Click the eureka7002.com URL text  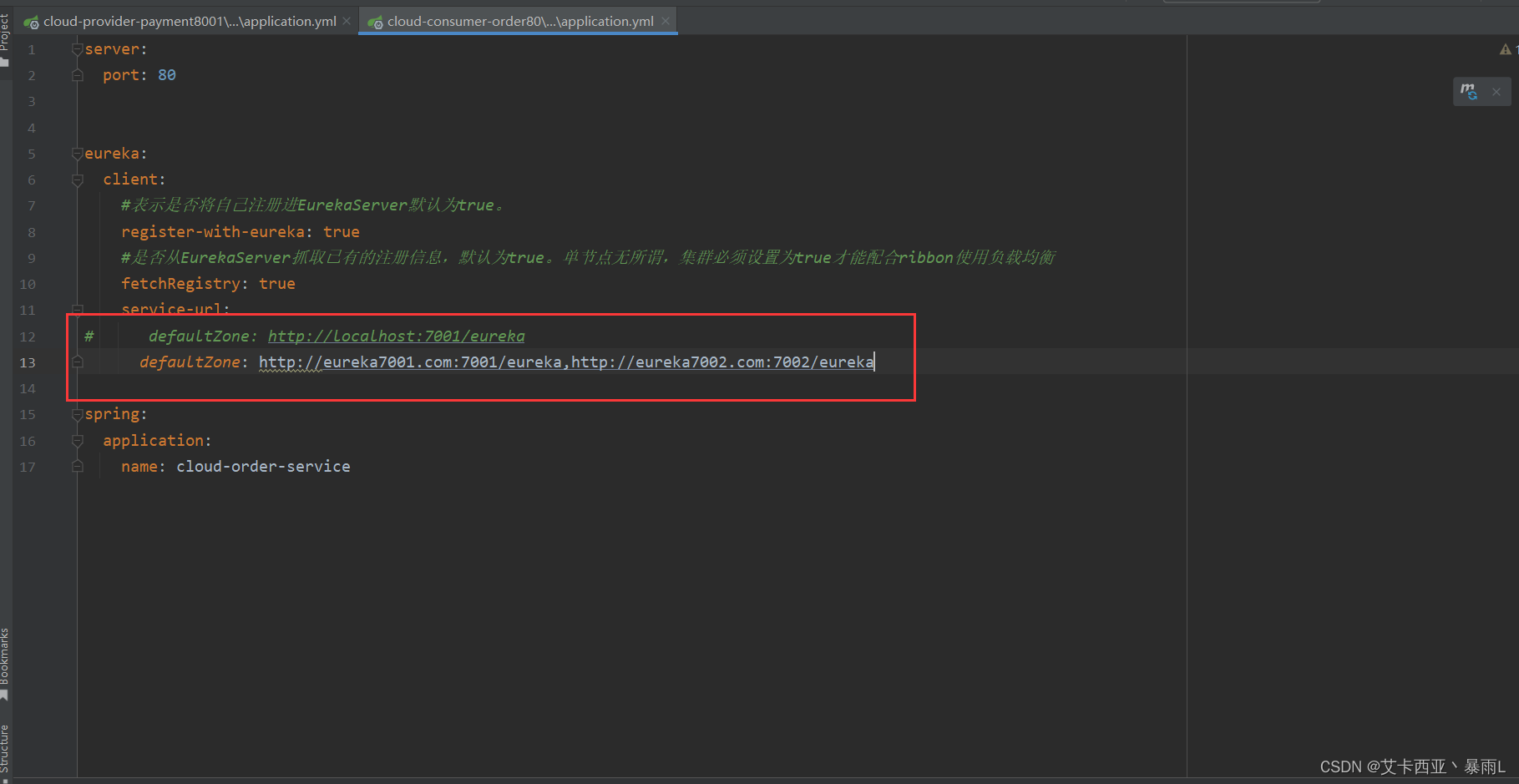pyautogui.click(x=722, y=362)
